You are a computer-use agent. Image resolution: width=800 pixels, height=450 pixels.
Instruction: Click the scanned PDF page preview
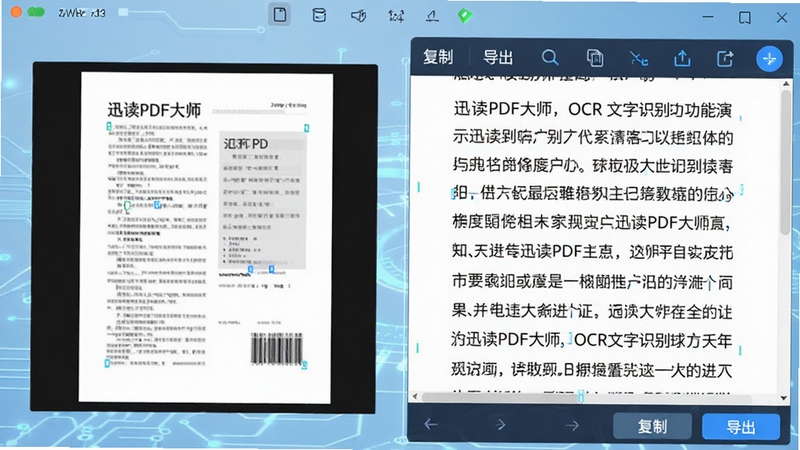point(206,237)
